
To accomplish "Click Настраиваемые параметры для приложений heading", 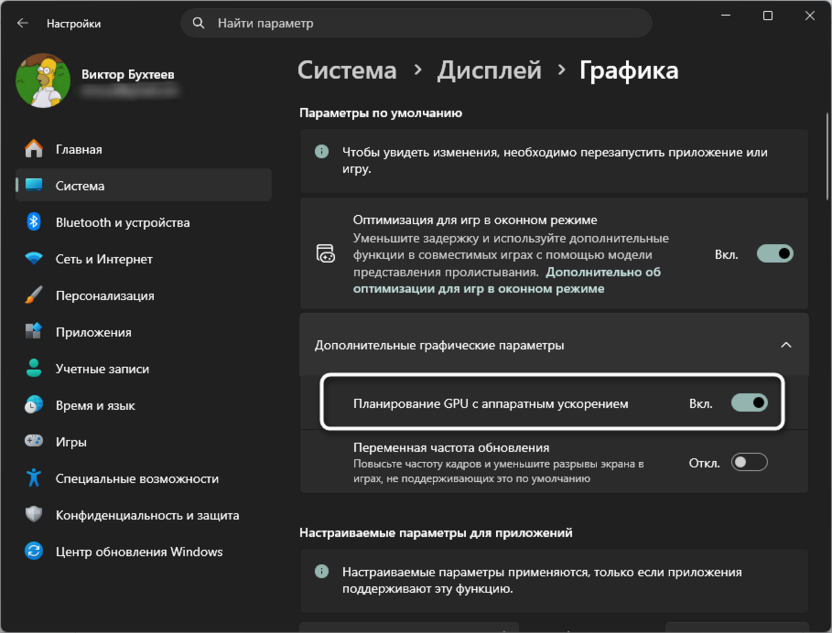I will point(436,532).
